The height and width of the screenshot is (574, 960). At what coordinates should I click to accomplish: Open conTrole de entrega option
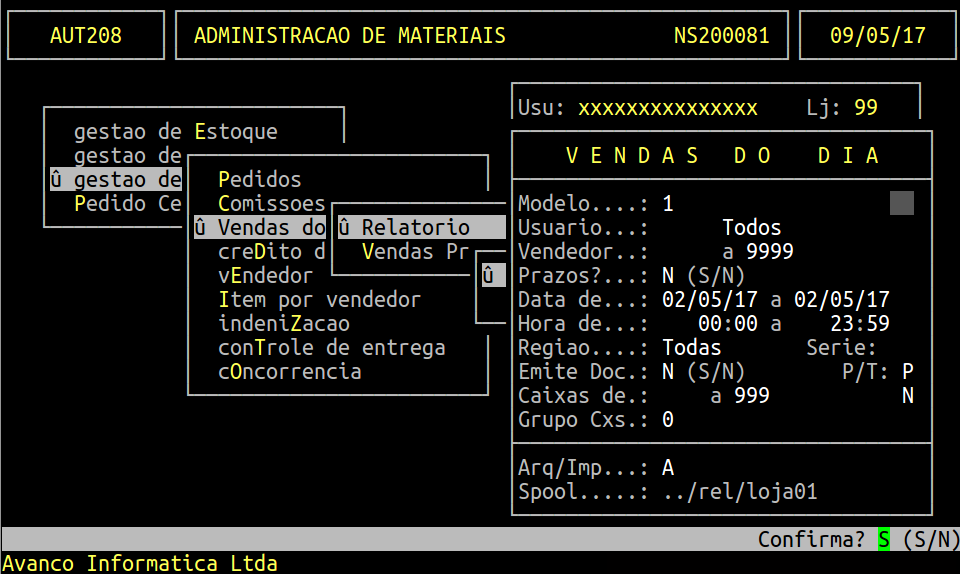pyautogui.click(x=331, y=348)
